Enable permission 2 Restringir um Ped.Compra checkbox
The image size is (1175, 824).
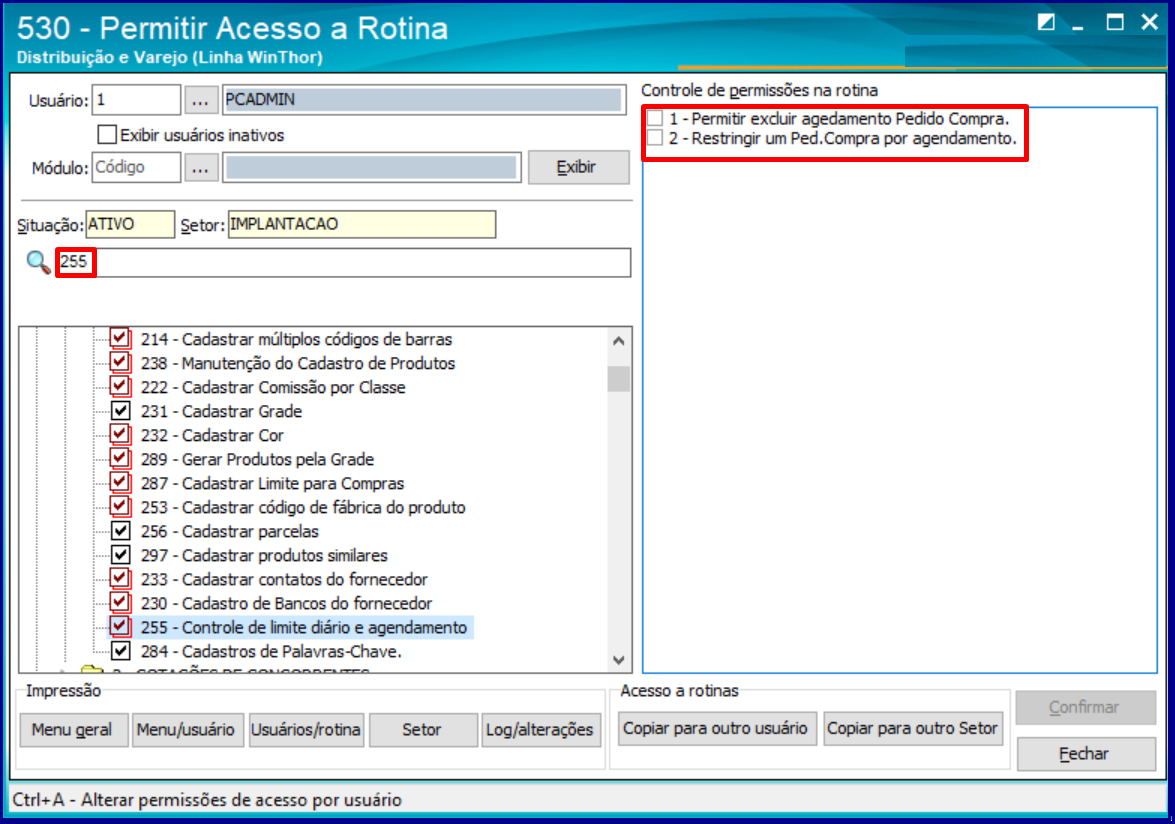[x=656, y=138]
